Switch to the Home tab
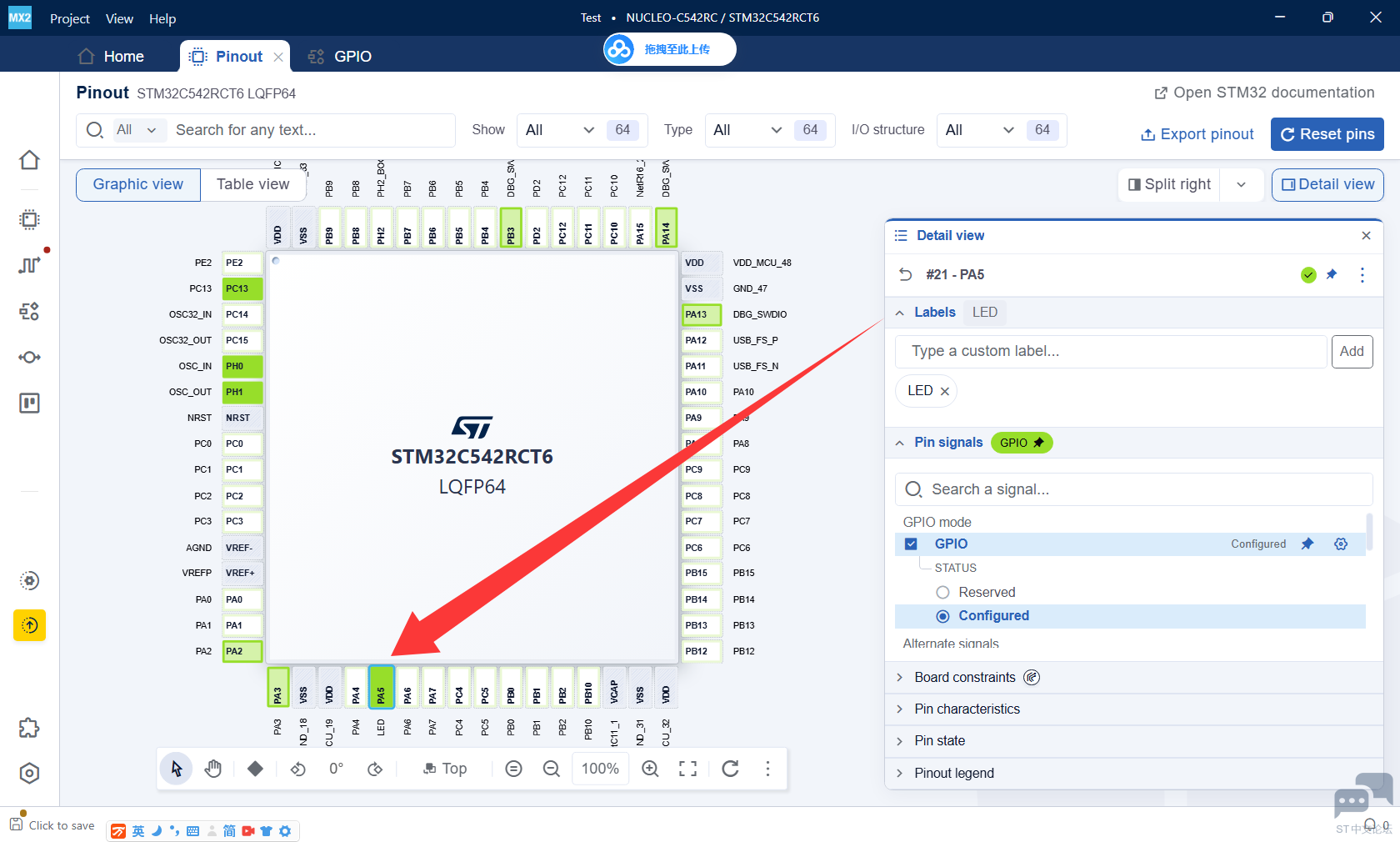Screen dimensions: 1400x842 (111, 57)
